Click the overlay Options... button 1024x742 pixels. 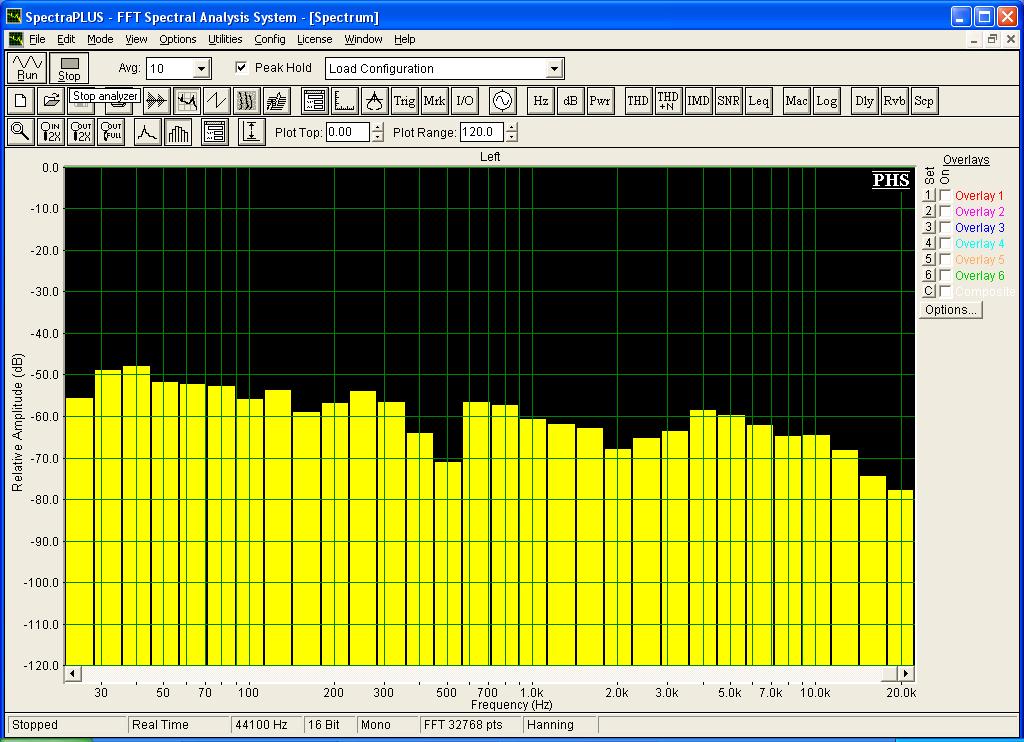tap(950, 310)
